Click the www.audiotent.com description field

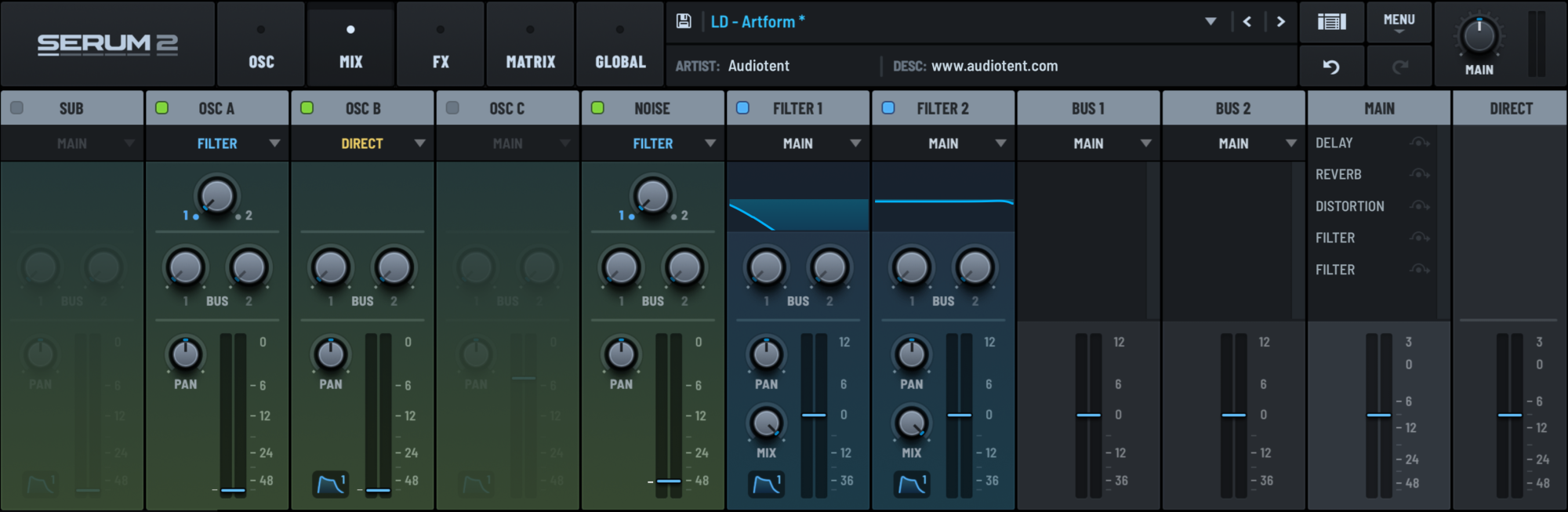coord(995,66)
